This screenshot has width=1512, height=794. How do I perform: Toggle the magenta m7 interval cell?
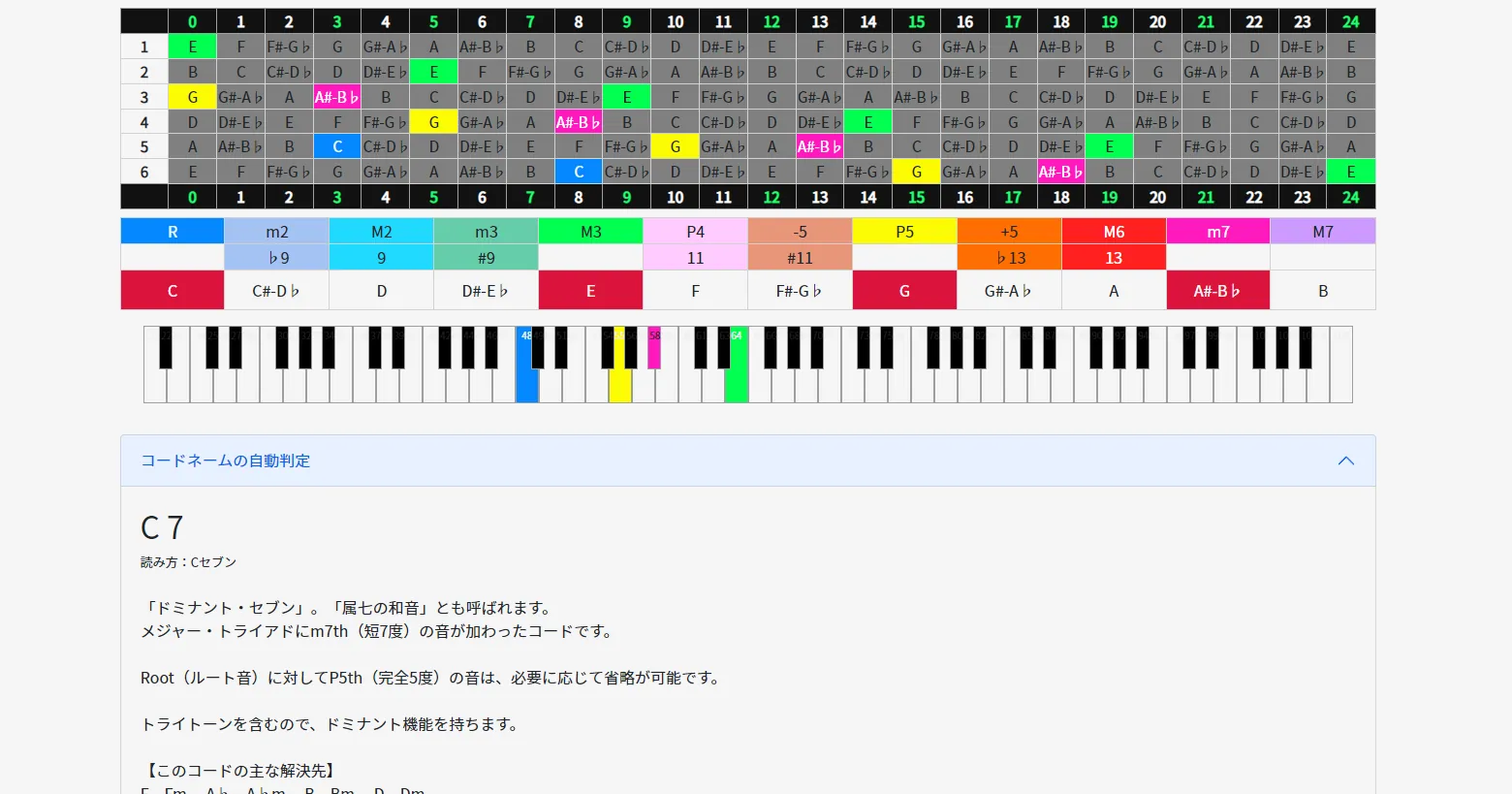point(1218,232)
